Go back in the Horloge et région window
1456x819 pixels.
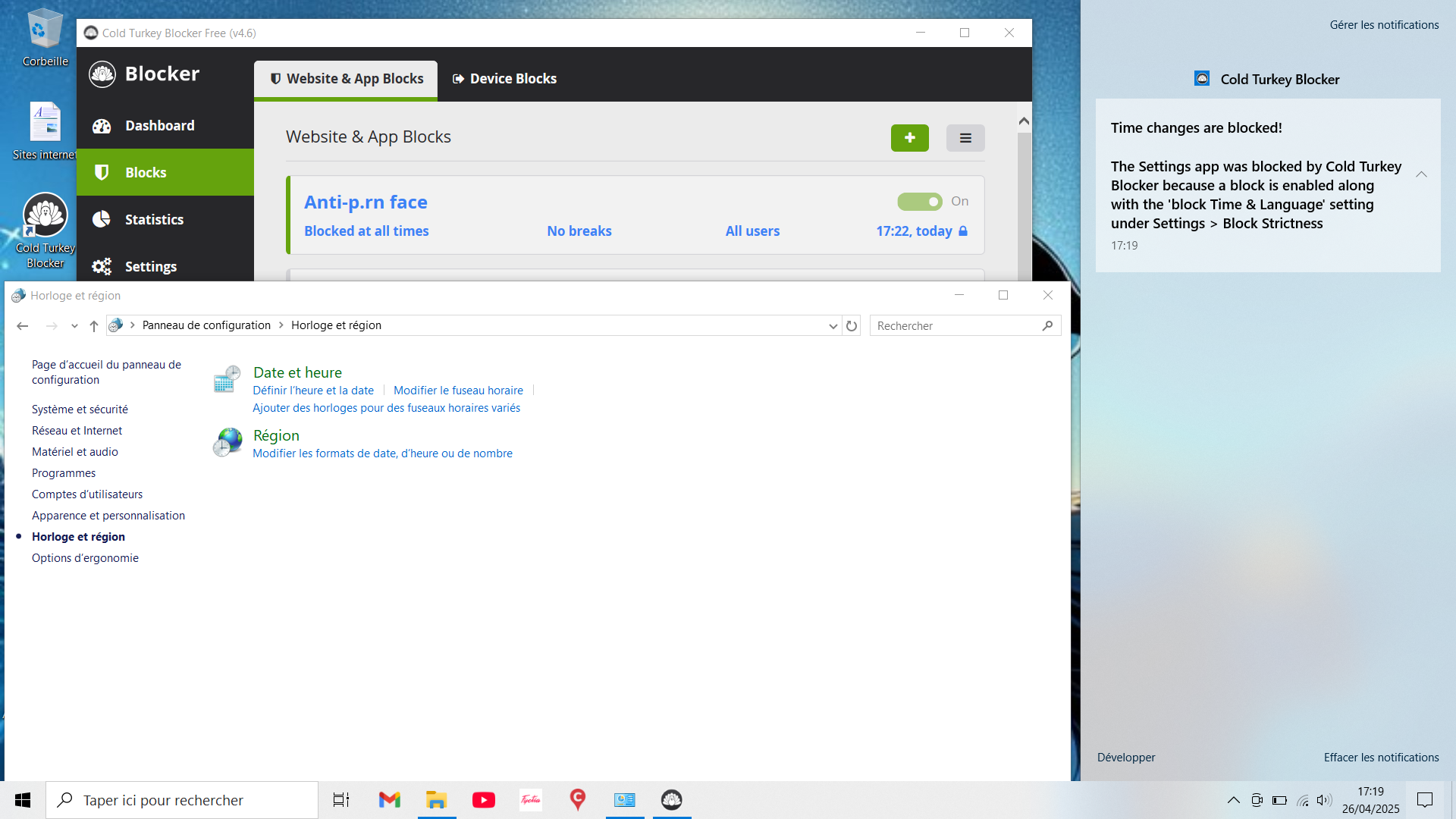click(x=23, y=326)
